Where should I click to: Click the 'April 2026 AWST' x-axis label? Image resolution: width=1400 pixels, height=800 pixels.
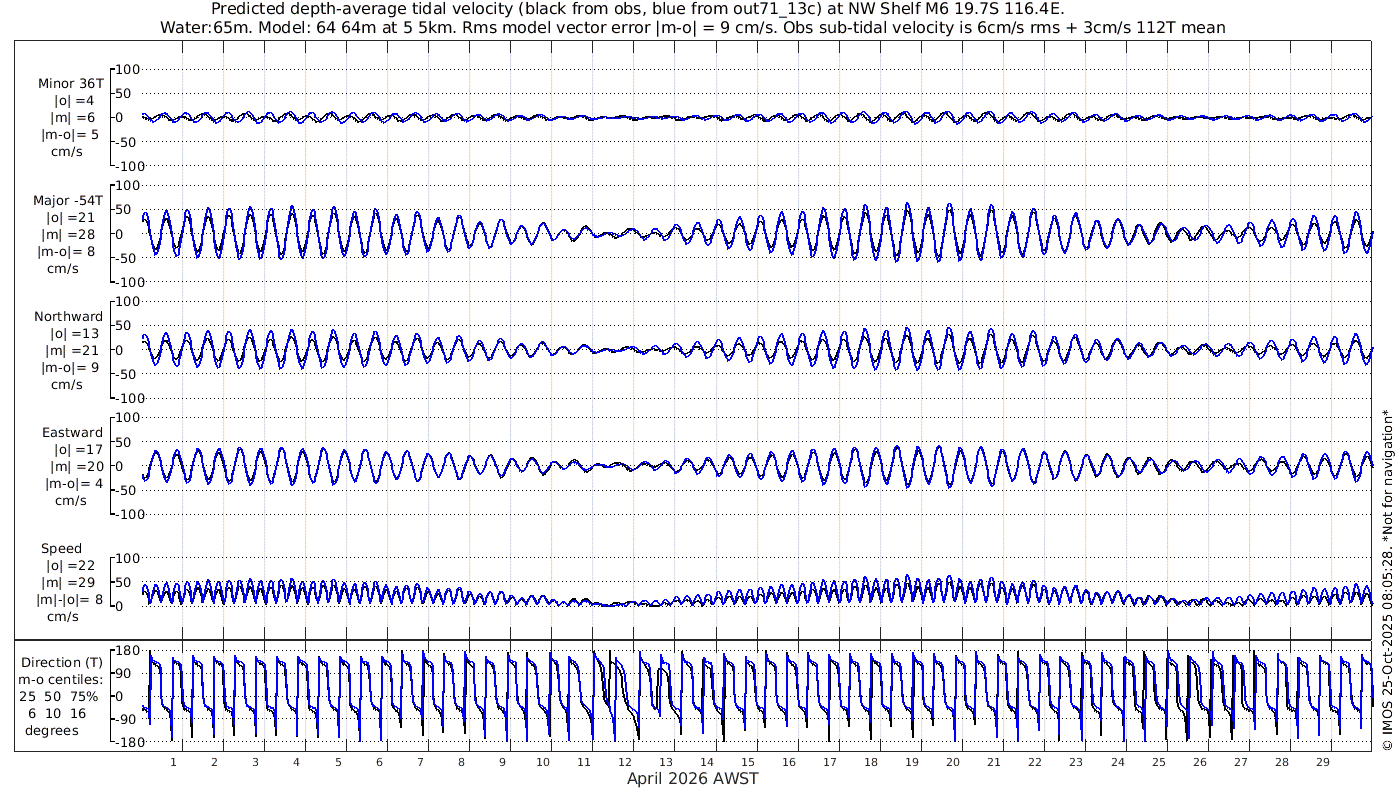point(692,778)
